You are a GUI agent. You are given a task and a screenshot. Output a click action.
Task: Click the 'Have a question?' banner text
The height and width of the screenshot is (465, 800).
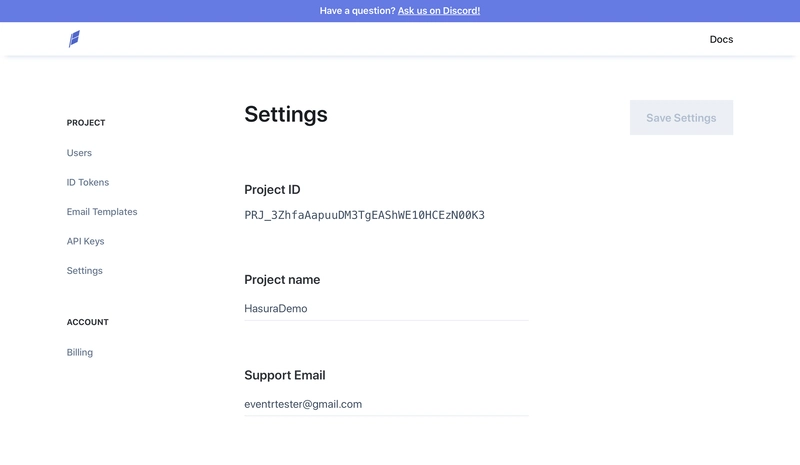click(x=357, y=11)
